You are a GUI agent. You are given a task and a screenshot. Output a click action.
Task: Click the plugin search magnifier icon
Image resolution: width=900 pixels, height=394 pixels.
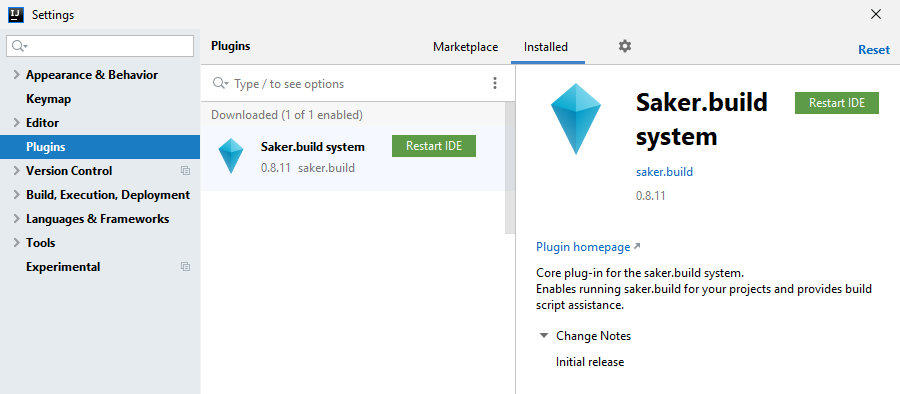click(x=220, y=84)
